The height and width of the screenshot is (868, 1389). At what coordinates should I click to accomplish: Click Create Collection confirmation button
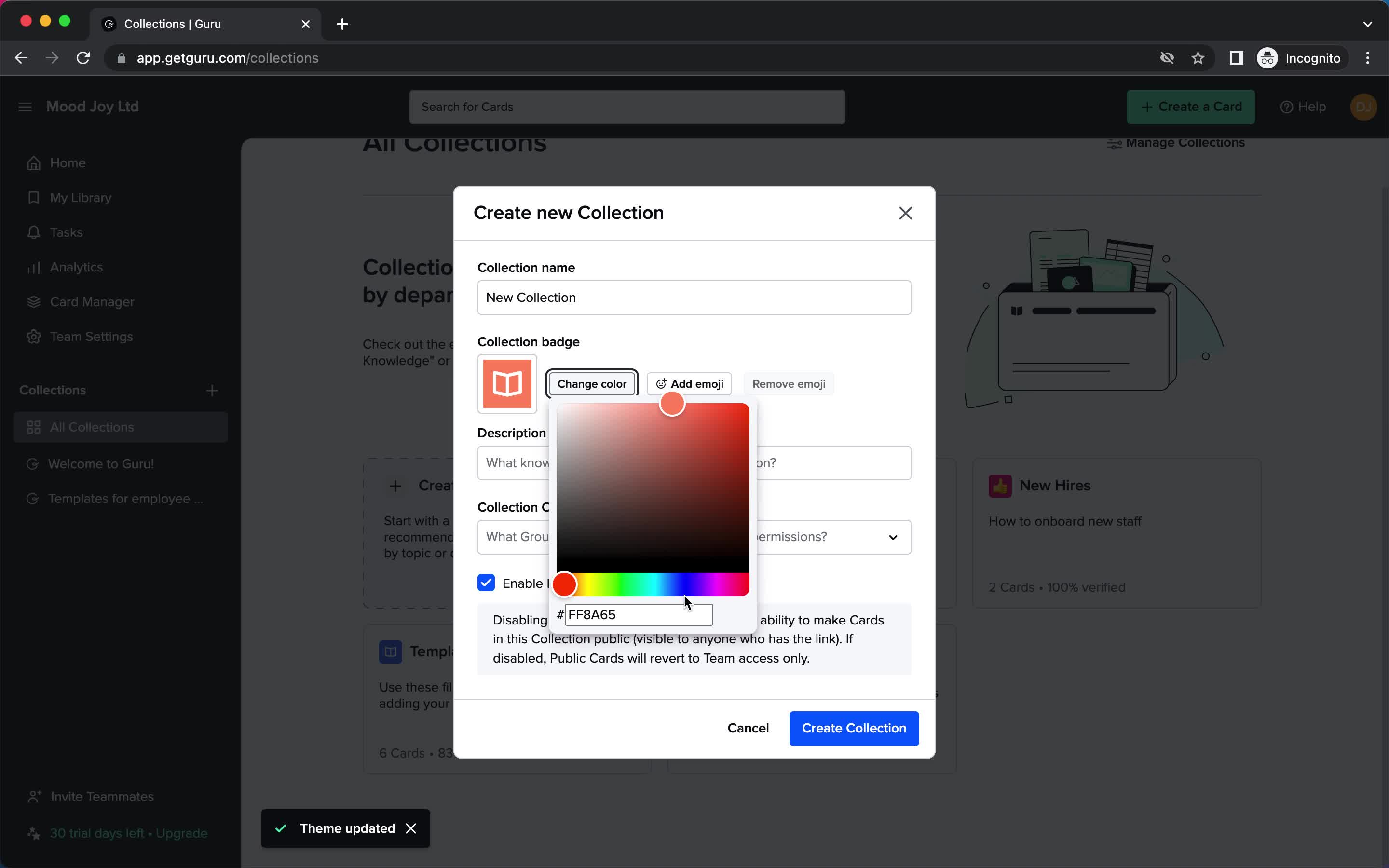(854, 727)
